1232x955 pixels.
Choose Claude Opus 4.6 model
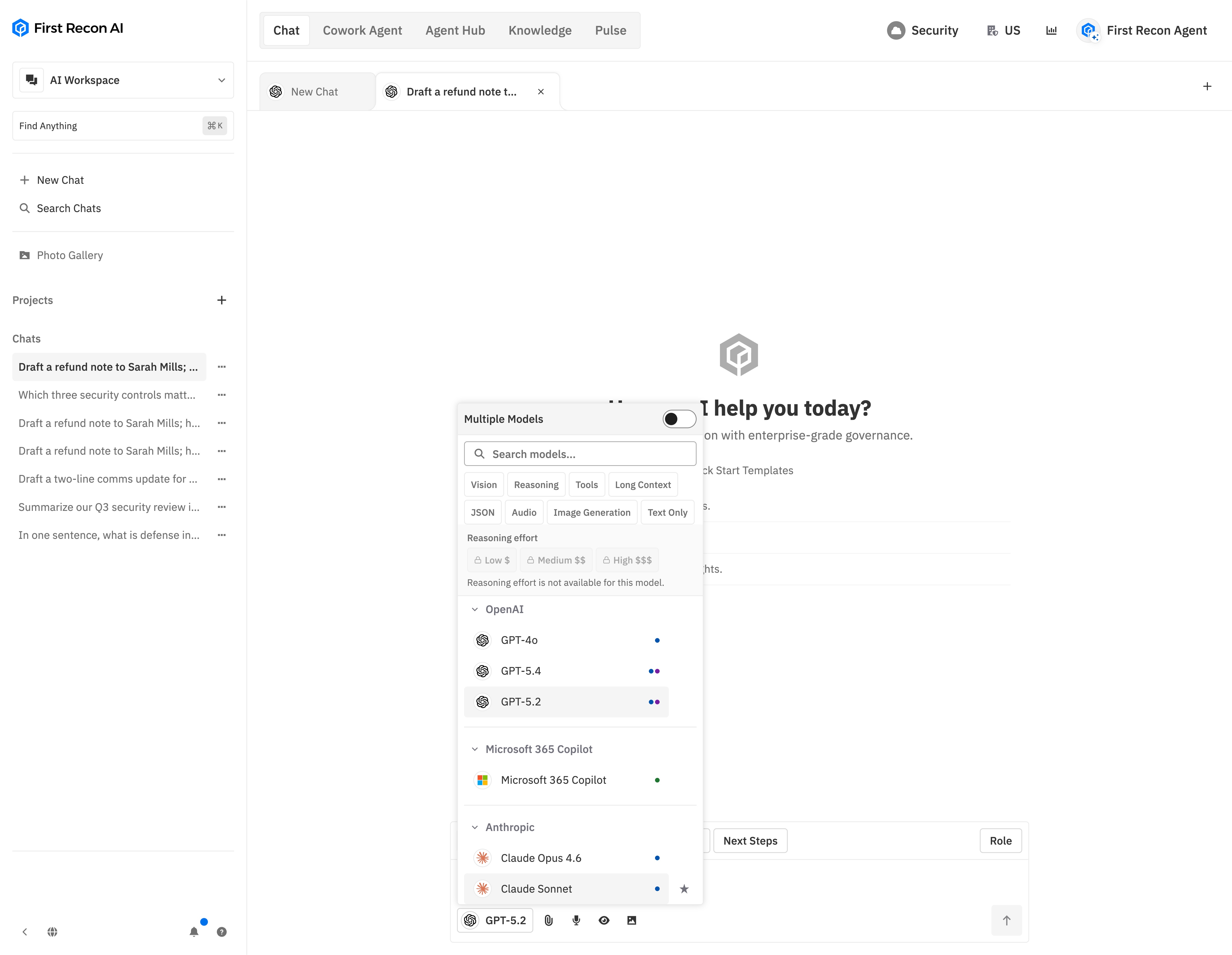566,858
